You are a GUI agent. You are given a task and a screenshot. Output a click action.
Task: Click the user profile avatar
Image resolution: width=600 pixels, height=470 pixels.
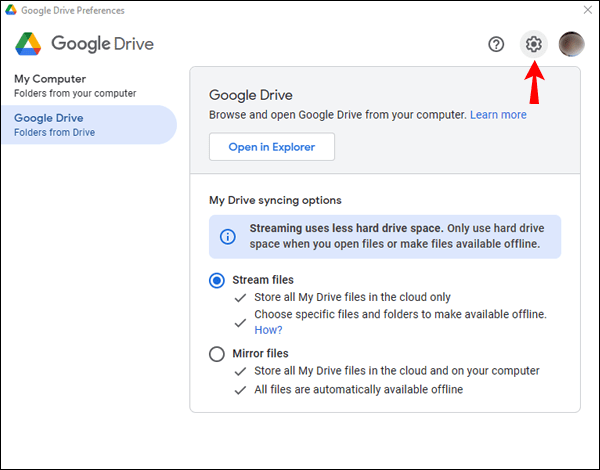[x=572, y=44]
